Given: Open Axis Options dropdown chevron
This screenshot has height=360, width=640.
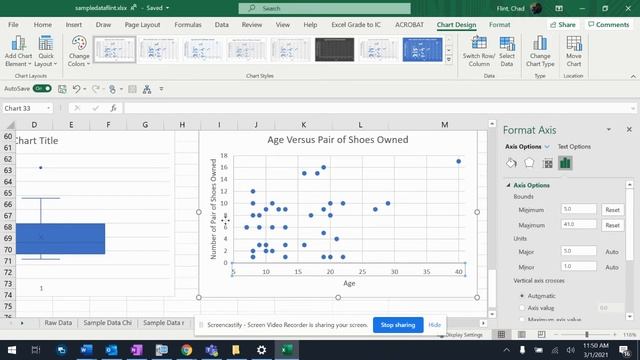Looking at the screenshot, I should click(547, 147).
